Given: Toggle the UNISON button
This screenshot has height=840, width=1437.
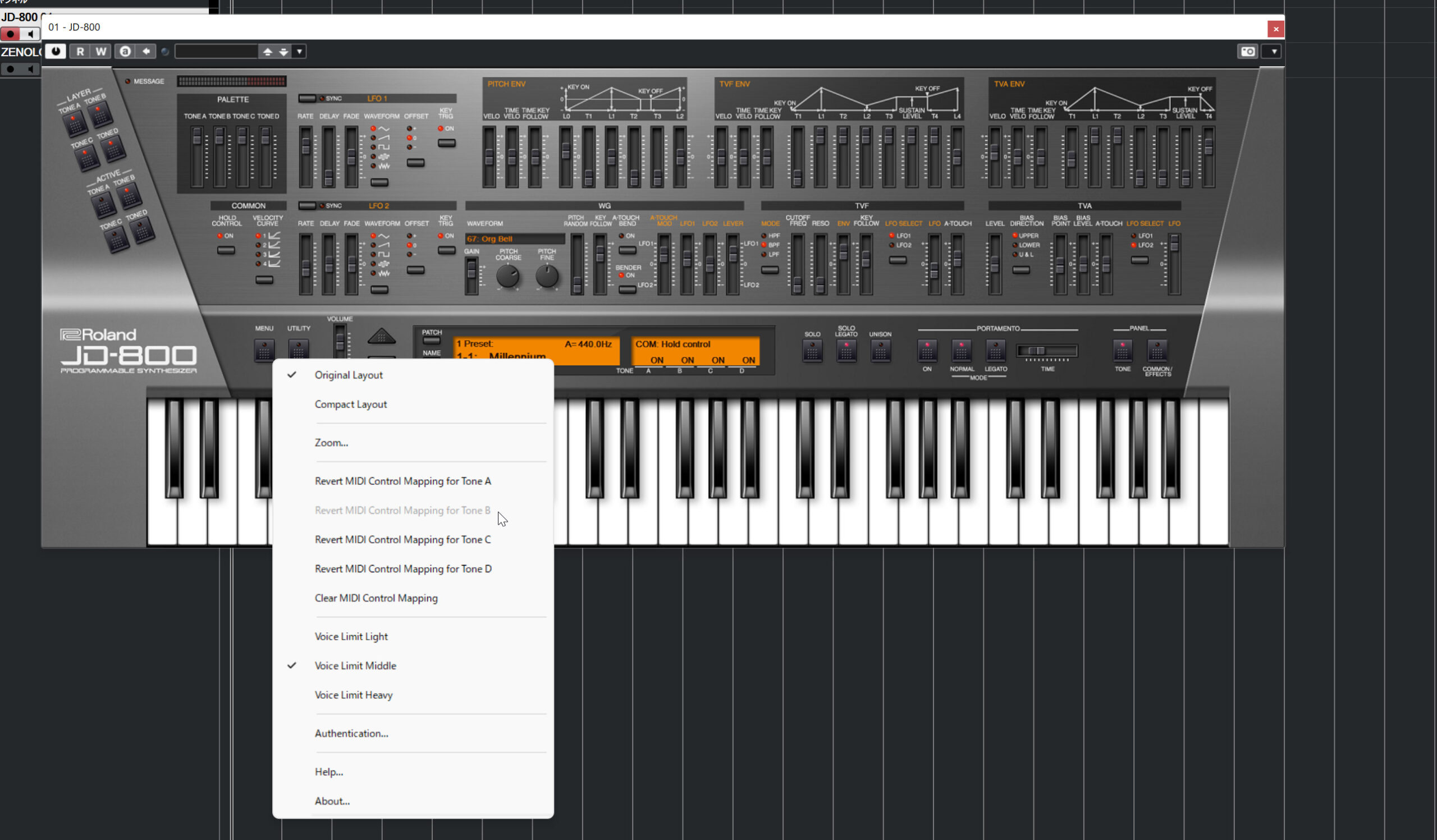Looking at the screenshot, I should [881, 351].
